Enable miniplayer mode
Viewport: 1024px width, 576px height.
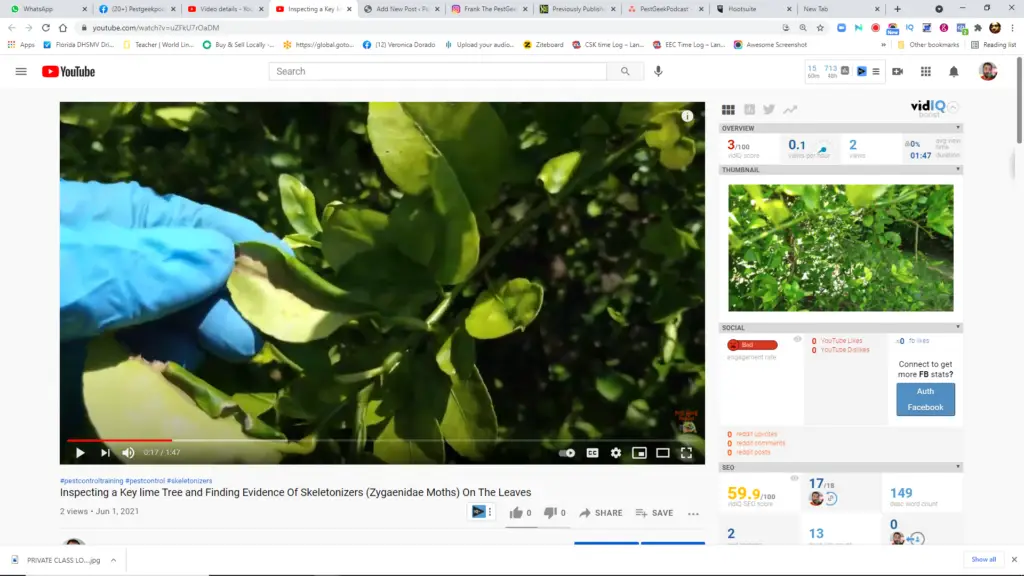639,453
